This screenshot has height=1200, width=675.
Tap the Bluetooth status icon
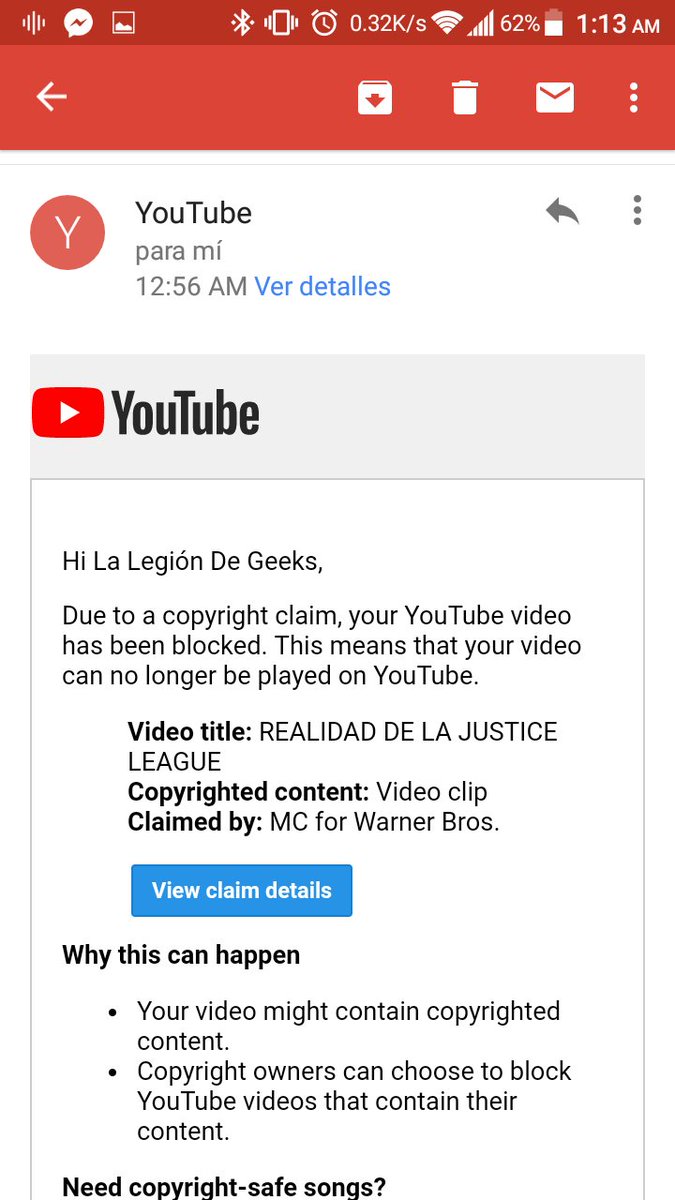[x=241, y=23]
